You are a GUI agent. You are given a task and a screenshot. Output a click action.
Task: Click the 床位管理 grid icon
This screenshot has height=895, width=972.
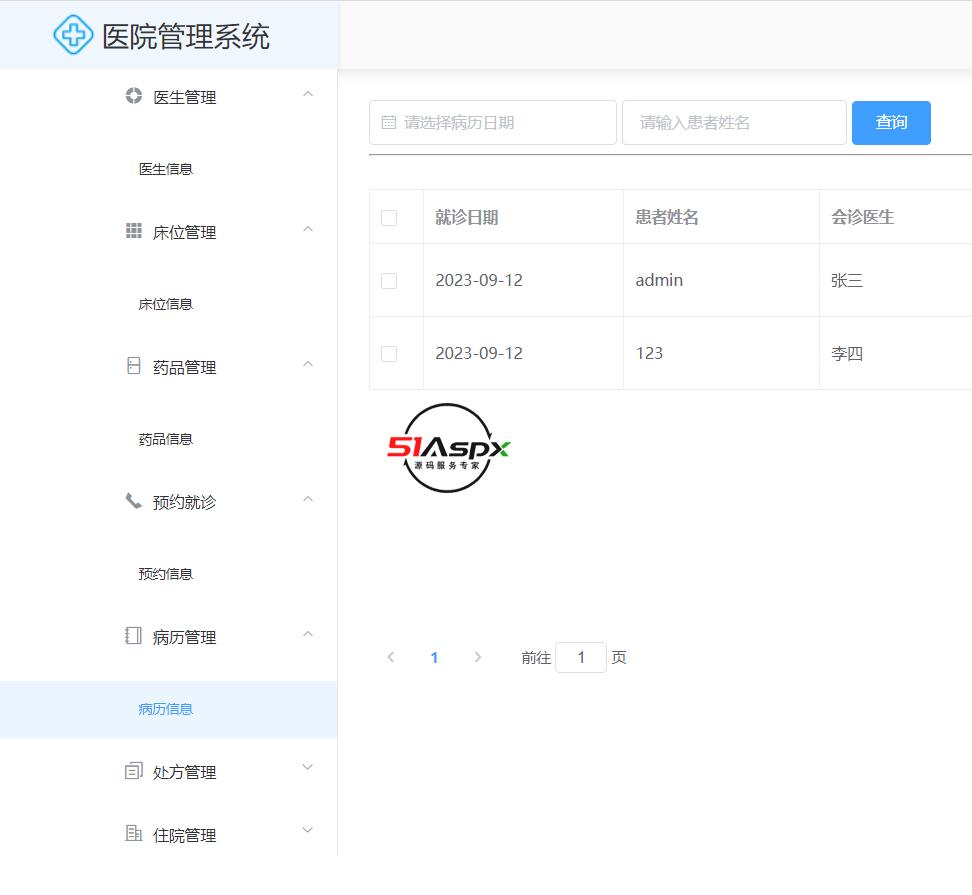[x=133, y=231]
